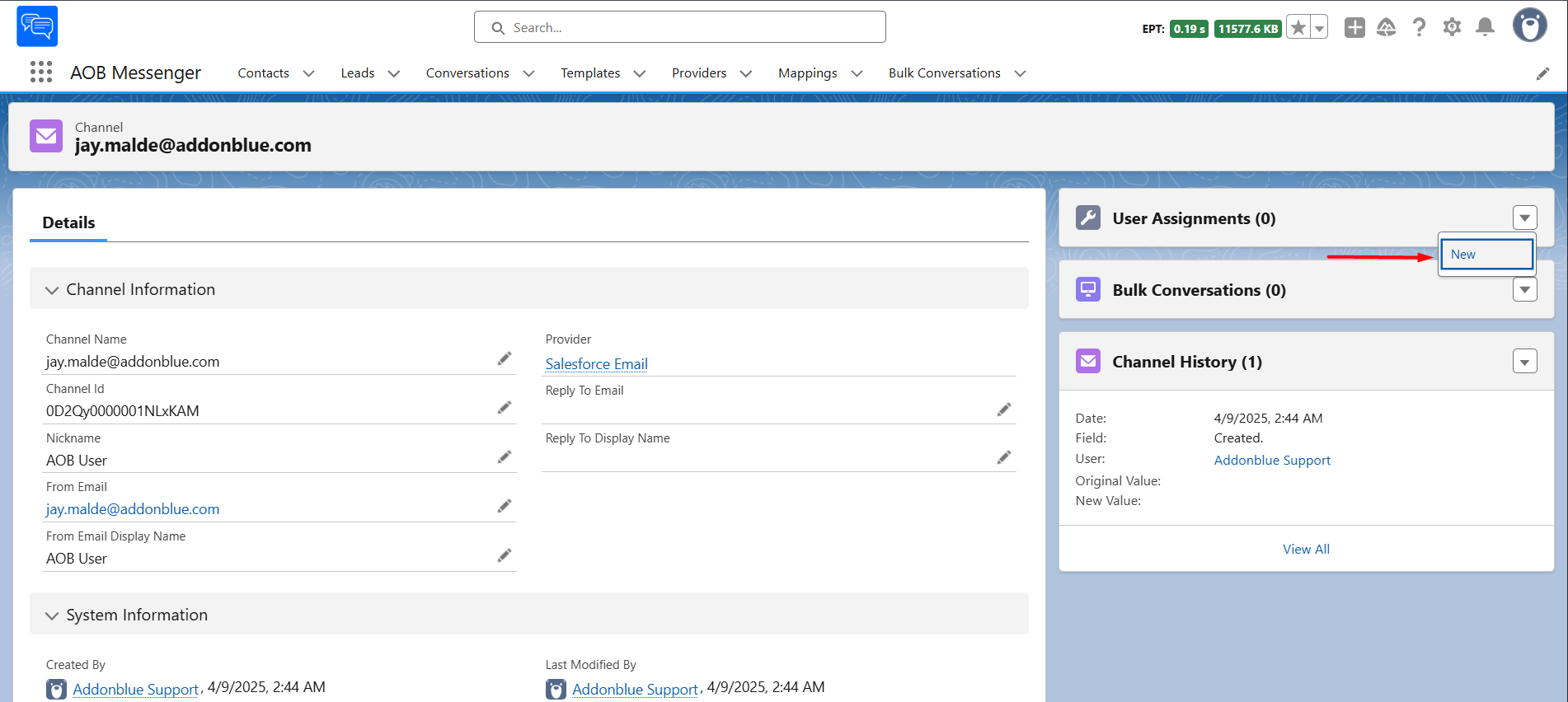Open the Created By Addonblue Support link
The width and height of the screenshot is (1568, 702).
[135, 690]
